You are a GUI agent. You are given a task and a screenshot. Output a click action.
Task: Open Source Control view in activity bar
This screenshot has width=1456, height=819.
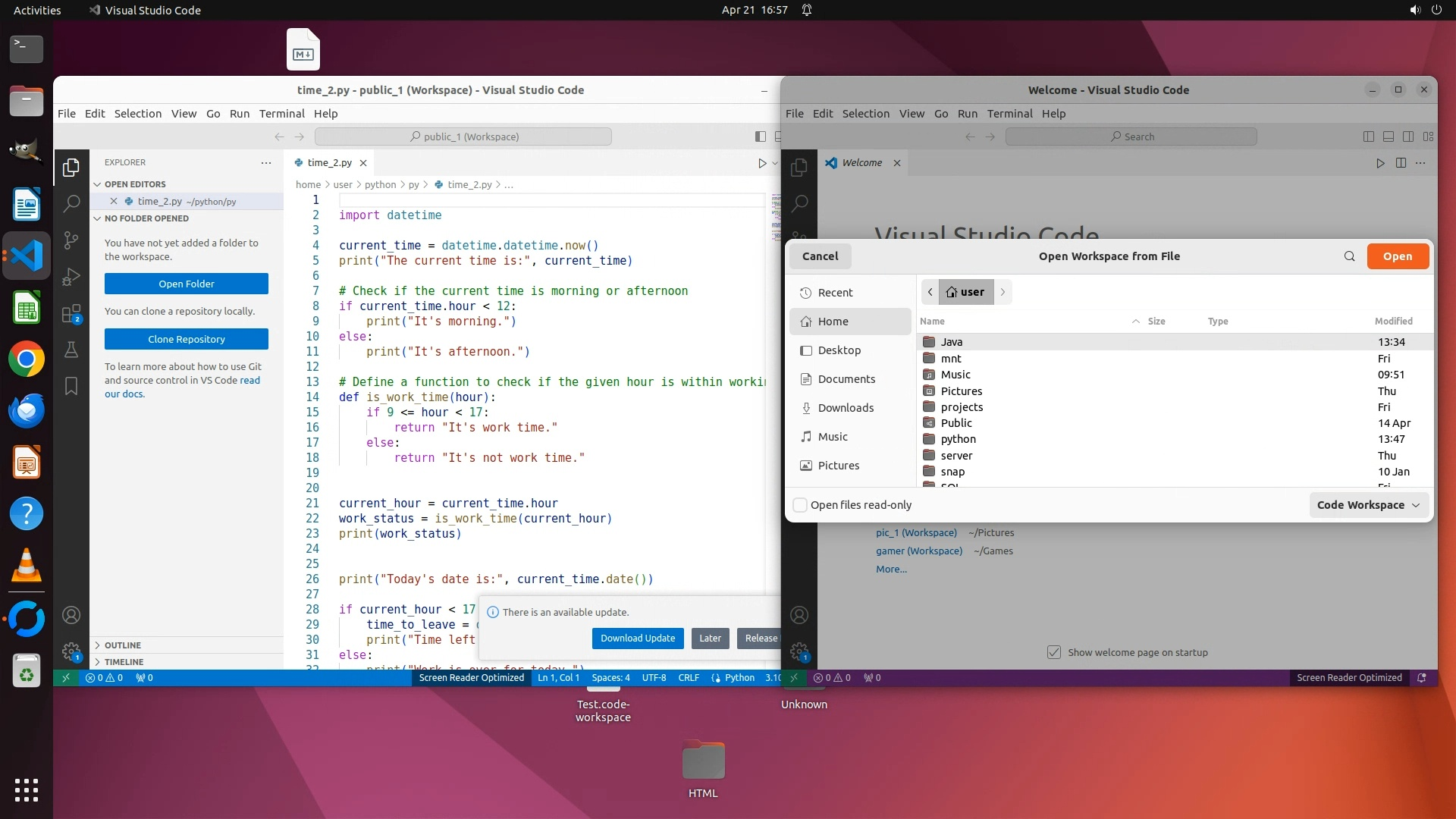coord(71,240)
